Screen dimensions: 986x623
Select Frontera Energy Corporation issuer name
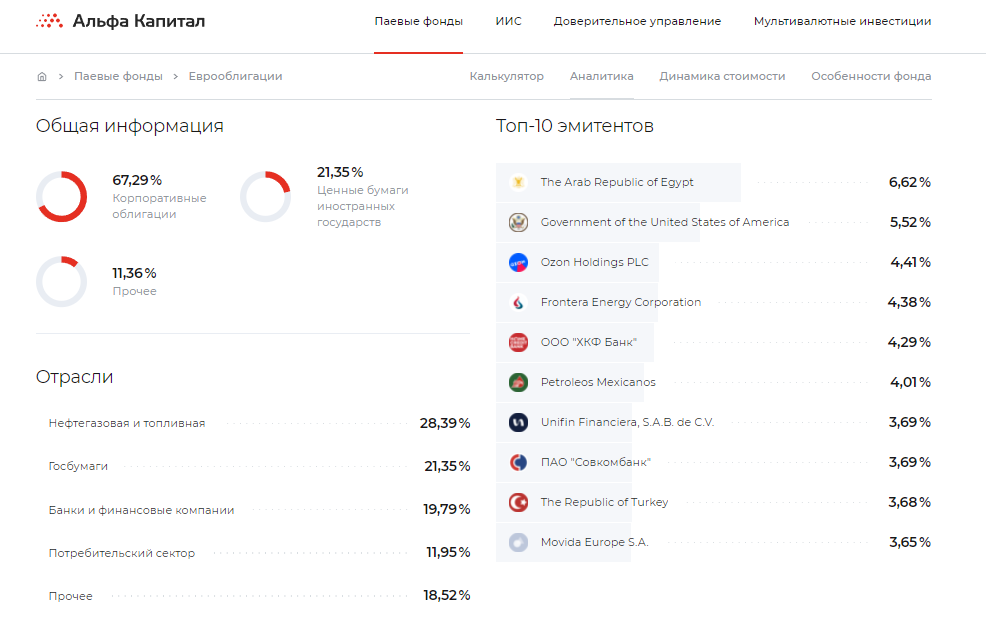pos(621,302)
